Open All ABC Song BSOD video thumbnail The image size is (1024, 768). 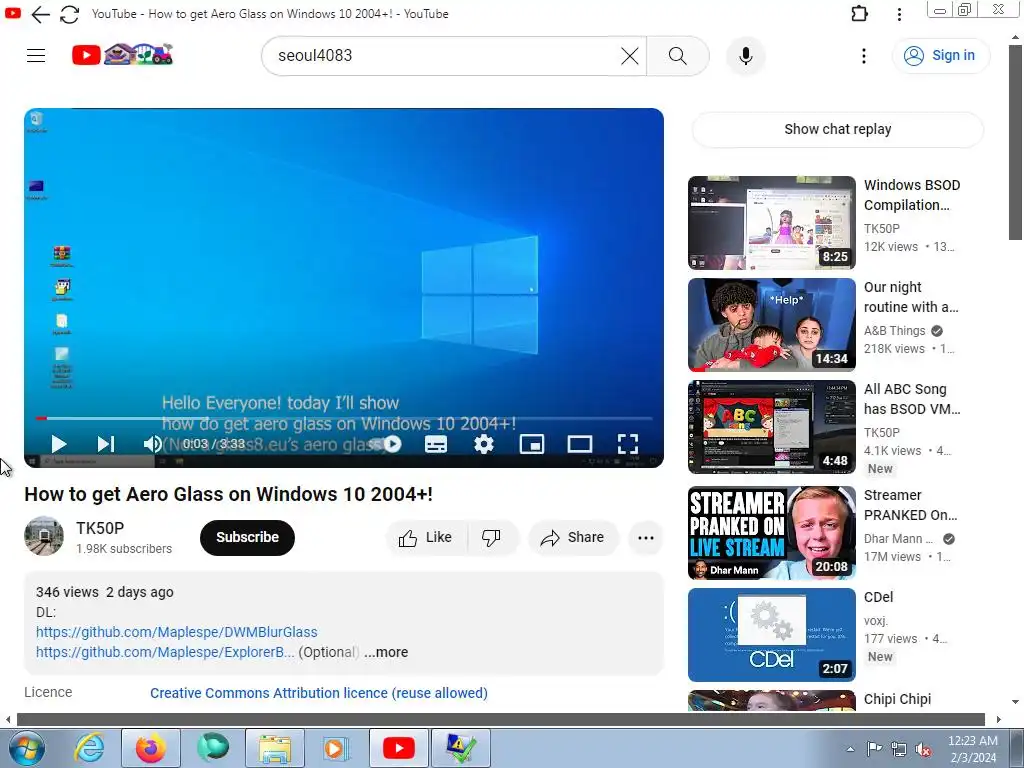[x=771, y=426]
